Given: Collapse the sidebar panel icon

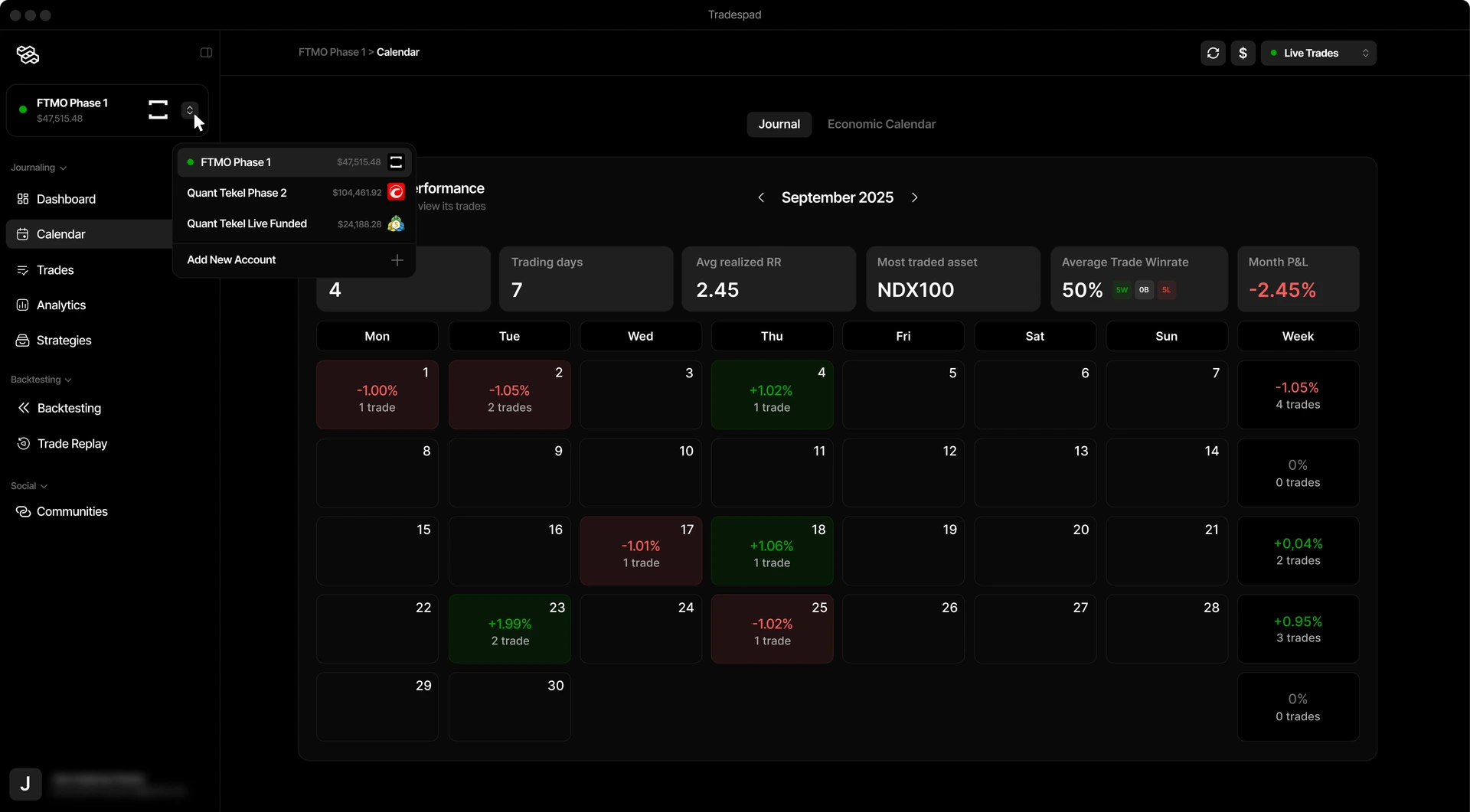Looking at the screenshot, I should [206, 53].
